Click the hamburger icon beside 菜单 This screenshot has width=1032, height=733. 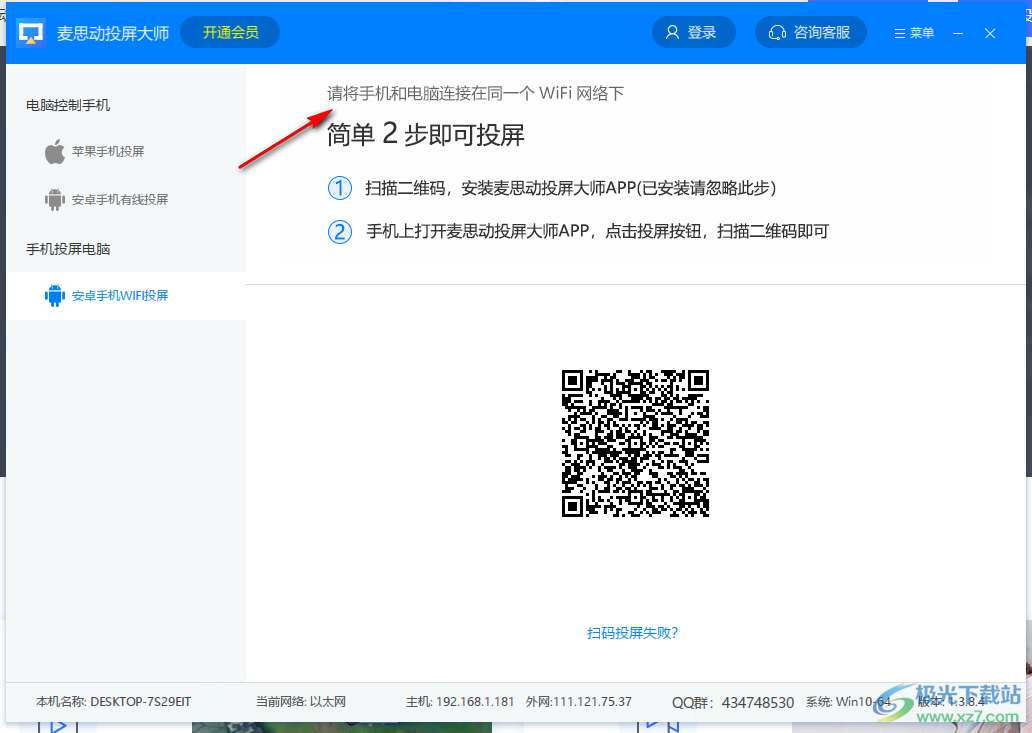[899, 34]
